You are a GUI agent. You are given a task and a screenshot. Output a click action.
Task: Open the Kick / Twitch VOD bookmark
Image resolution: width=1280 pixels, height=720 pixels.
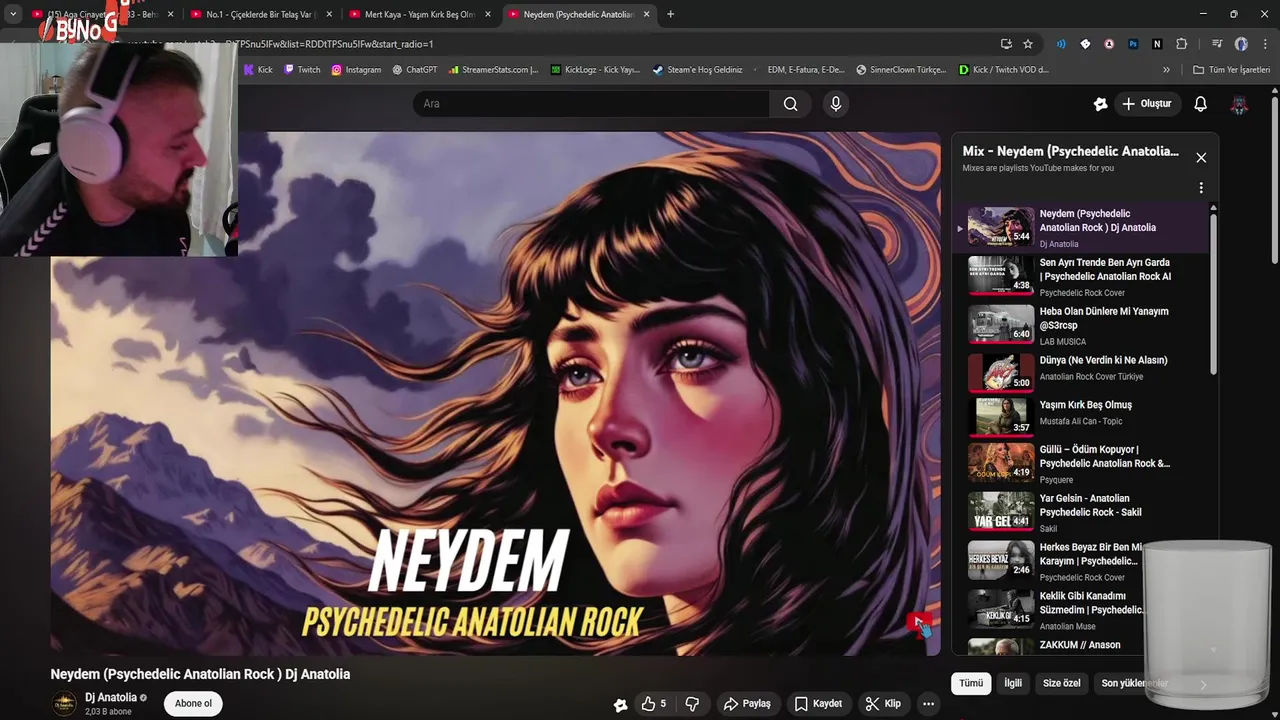pos(1003,70)
